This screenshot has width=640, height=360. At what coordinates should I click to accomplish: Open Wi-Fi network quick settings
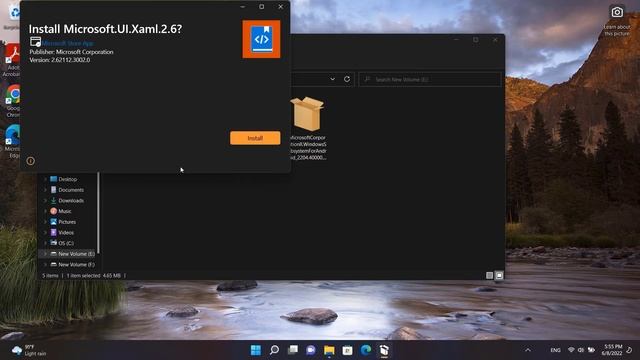(571, 350)
